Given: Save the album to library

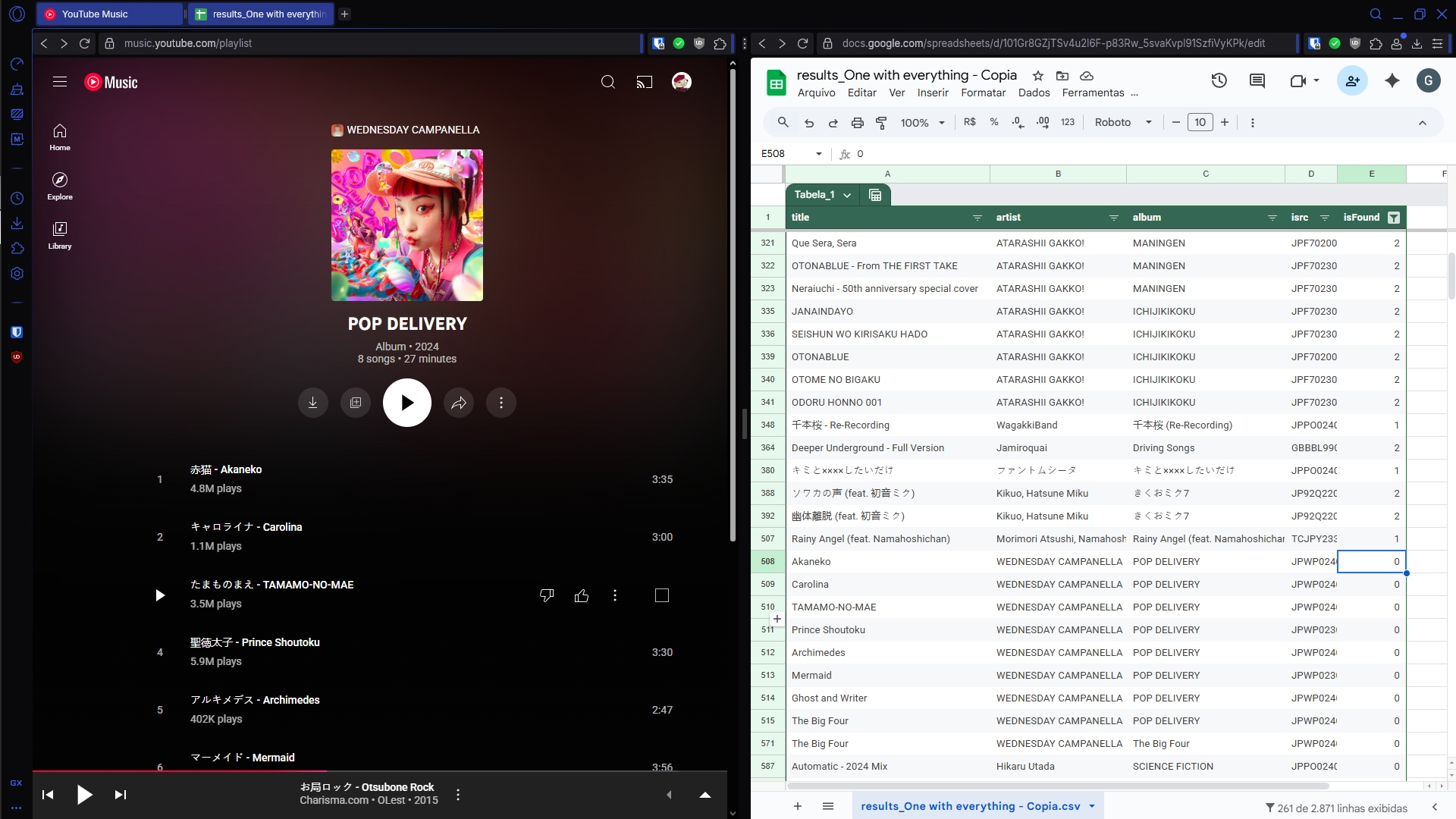Looking at the screenshot, I should tap(356, 403).
